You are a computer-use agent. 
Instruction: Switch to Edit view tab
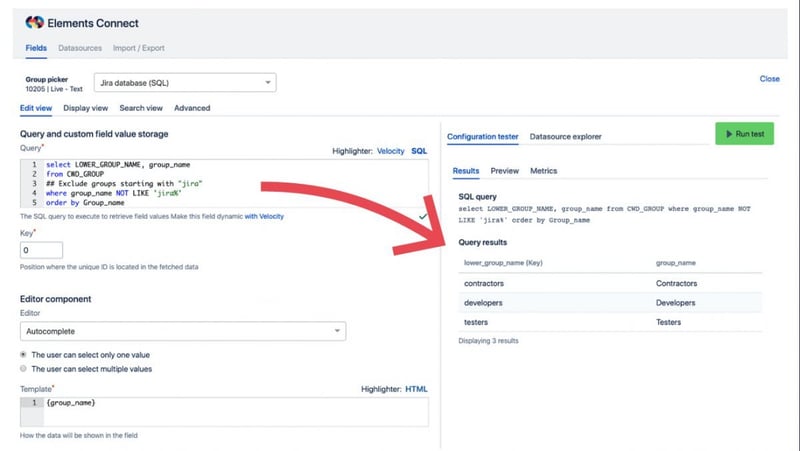tap(36, 108)
